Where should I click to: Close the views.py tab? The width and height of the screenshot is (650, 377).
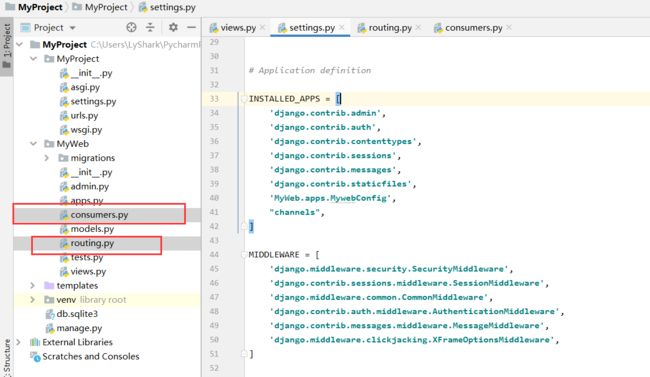pyautogui.click(x=262, y=27)
